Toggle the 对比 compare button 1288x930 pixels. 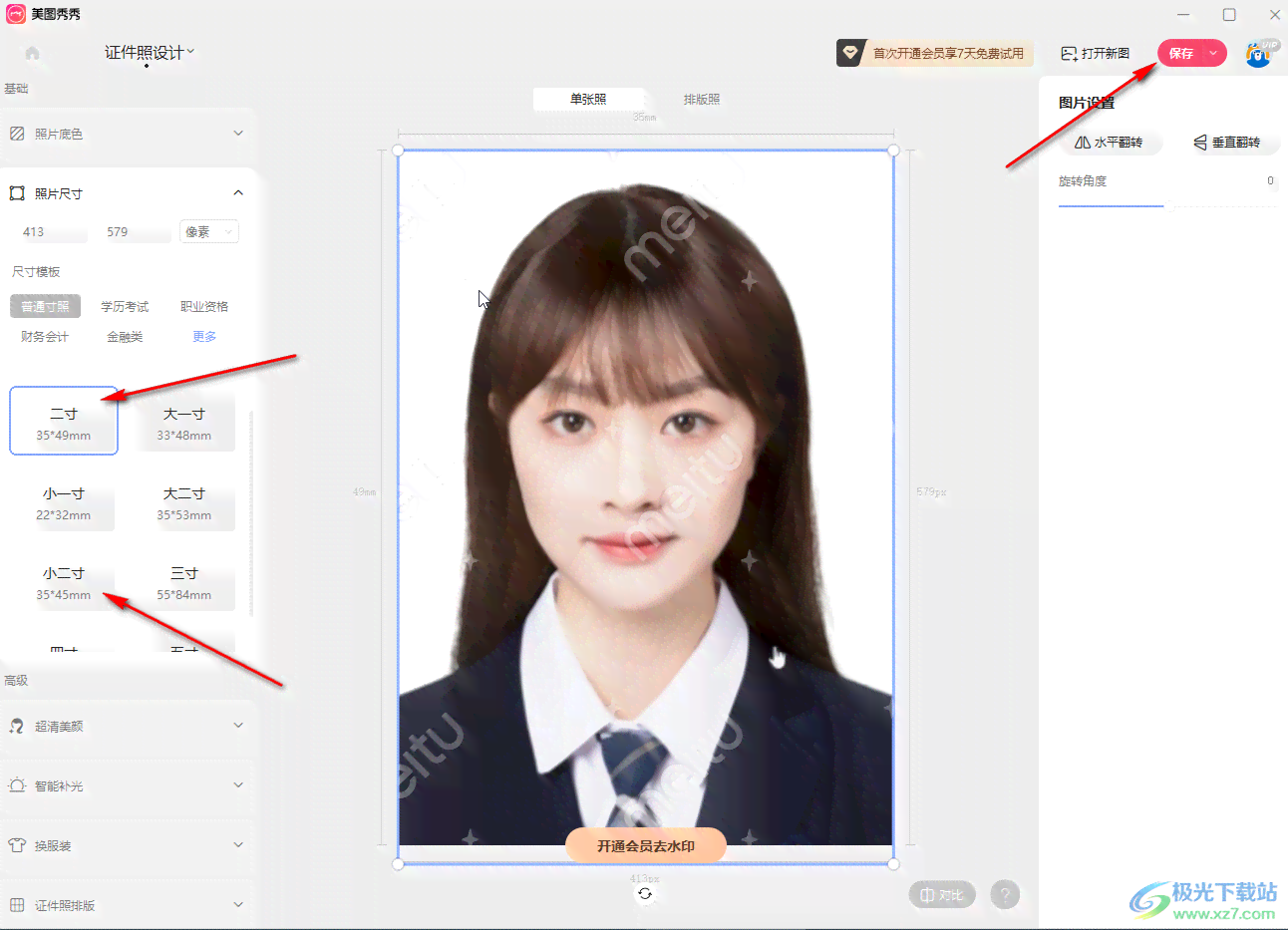pos(942,894)
